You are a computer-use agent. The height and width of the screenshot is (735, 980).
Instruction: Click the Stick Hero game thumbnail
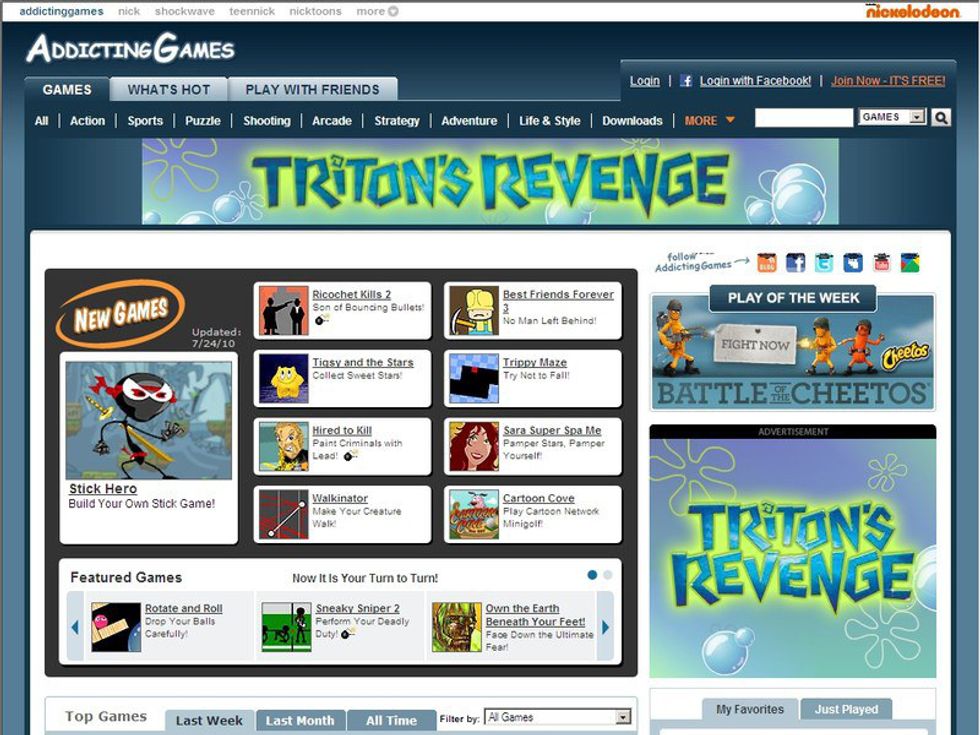(x=149, y=420)
